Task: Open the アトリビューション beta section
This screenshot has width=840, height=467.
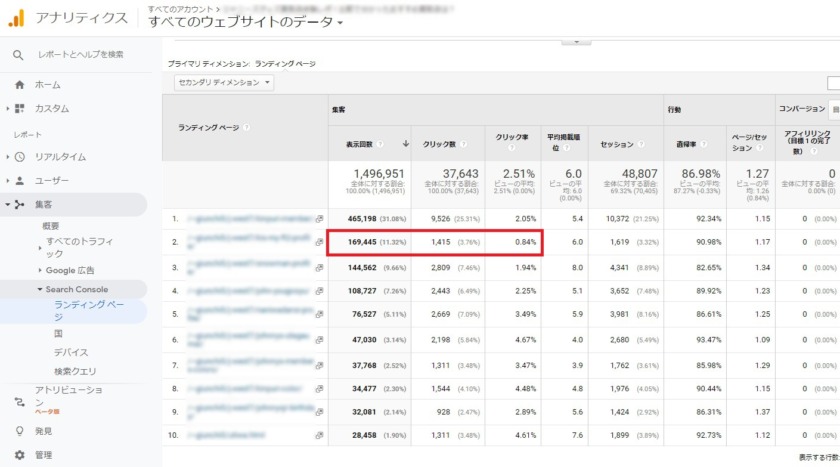Action: (69, 396)
